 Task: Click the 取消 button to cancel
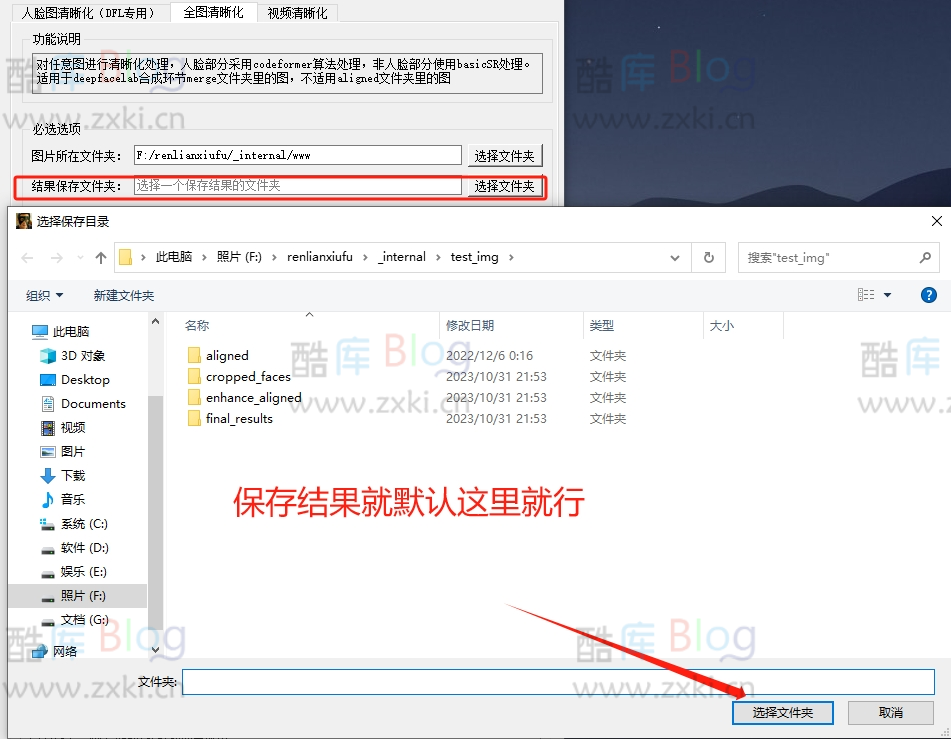click(x=890, y=713)
